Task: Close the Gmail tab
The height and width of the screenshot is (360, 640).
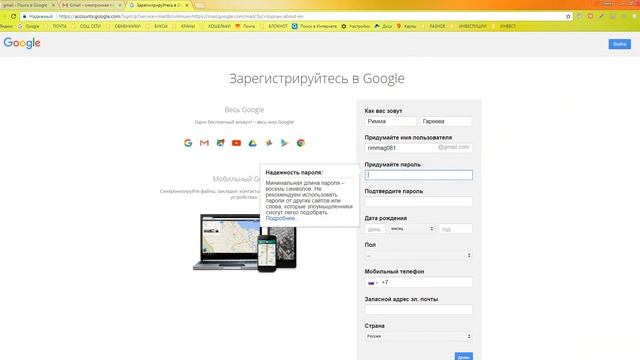Action: (120, 5)
